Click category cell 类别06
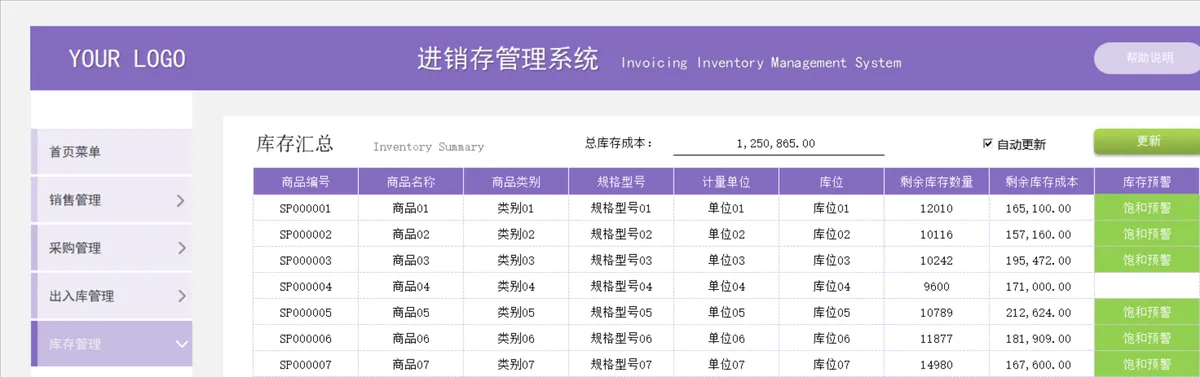This screenshot has height=377, width=1200. (516, 338)
